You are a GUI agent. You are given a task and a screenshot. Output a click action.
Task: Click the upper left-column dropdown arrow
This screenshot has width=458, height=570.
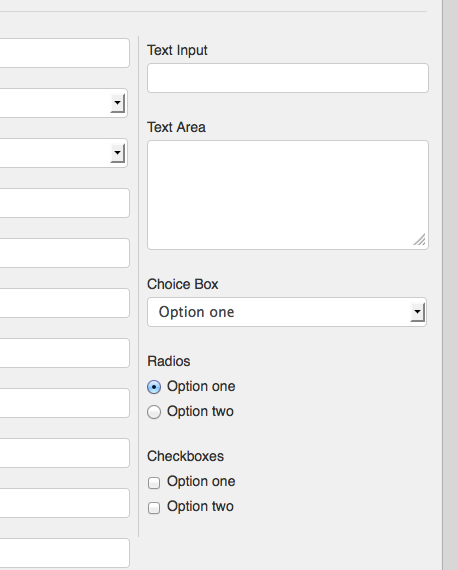click(117, 103)
